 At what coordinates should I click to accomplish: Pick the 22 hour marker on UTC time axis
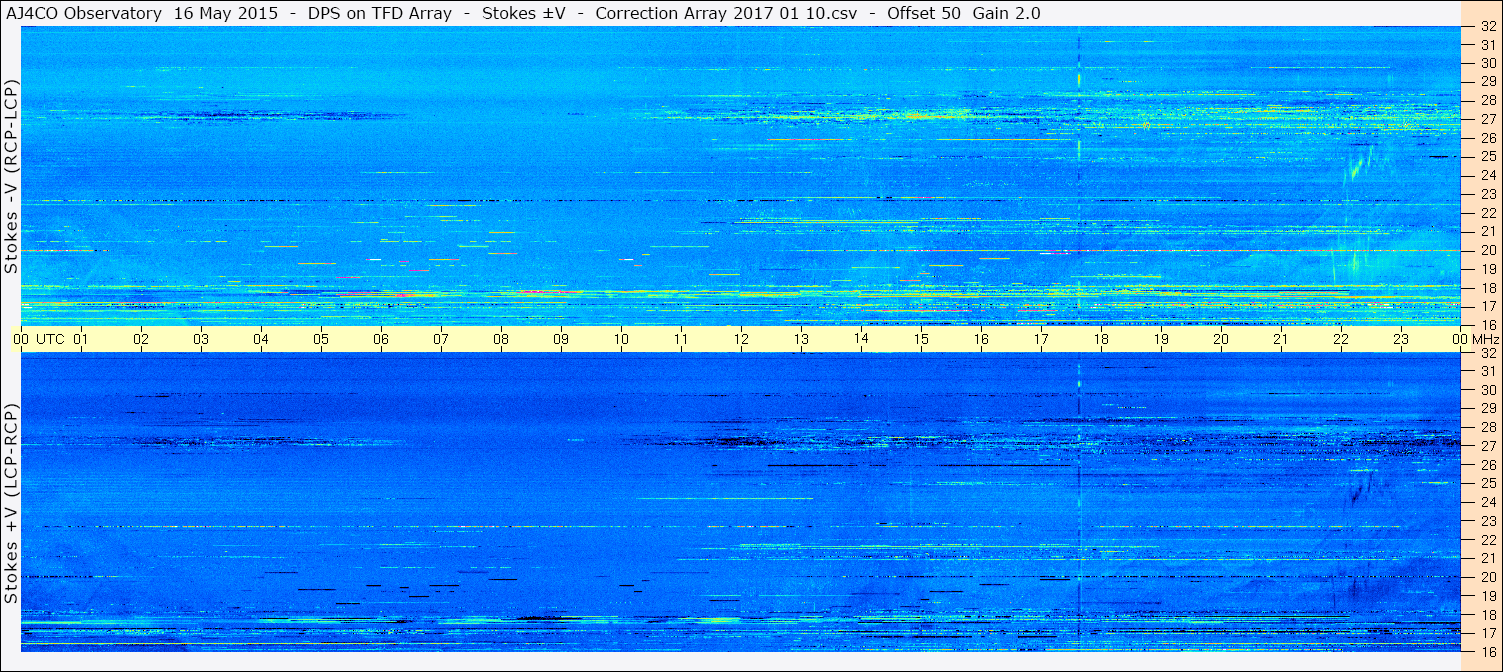(x=1341, y=339)
